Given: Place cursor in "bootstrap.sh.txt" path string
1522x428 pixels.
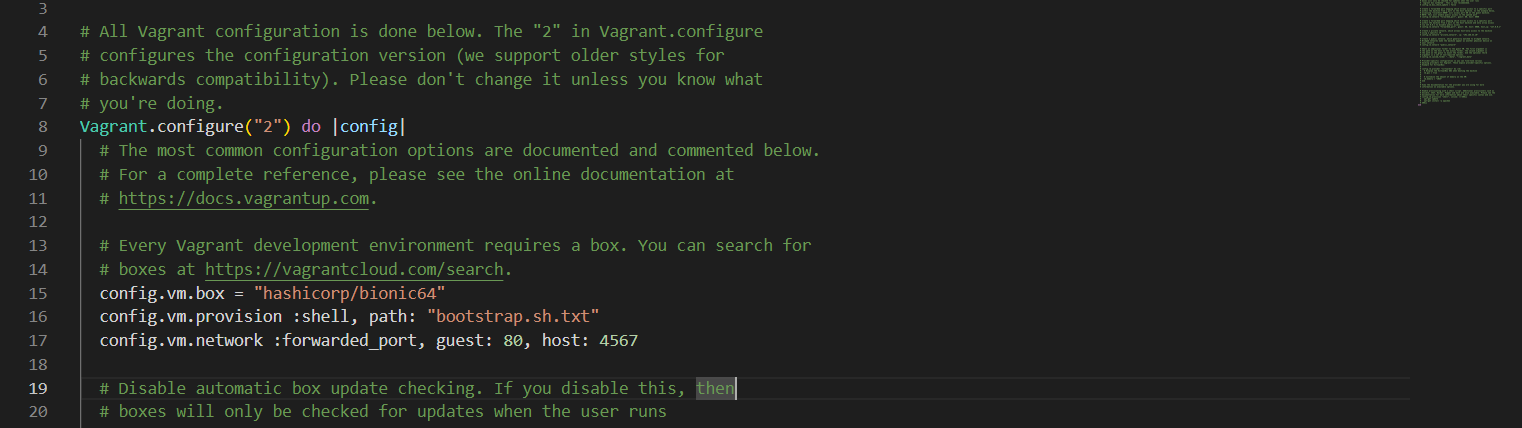Looking at the screenshot, I should point(512,317).
